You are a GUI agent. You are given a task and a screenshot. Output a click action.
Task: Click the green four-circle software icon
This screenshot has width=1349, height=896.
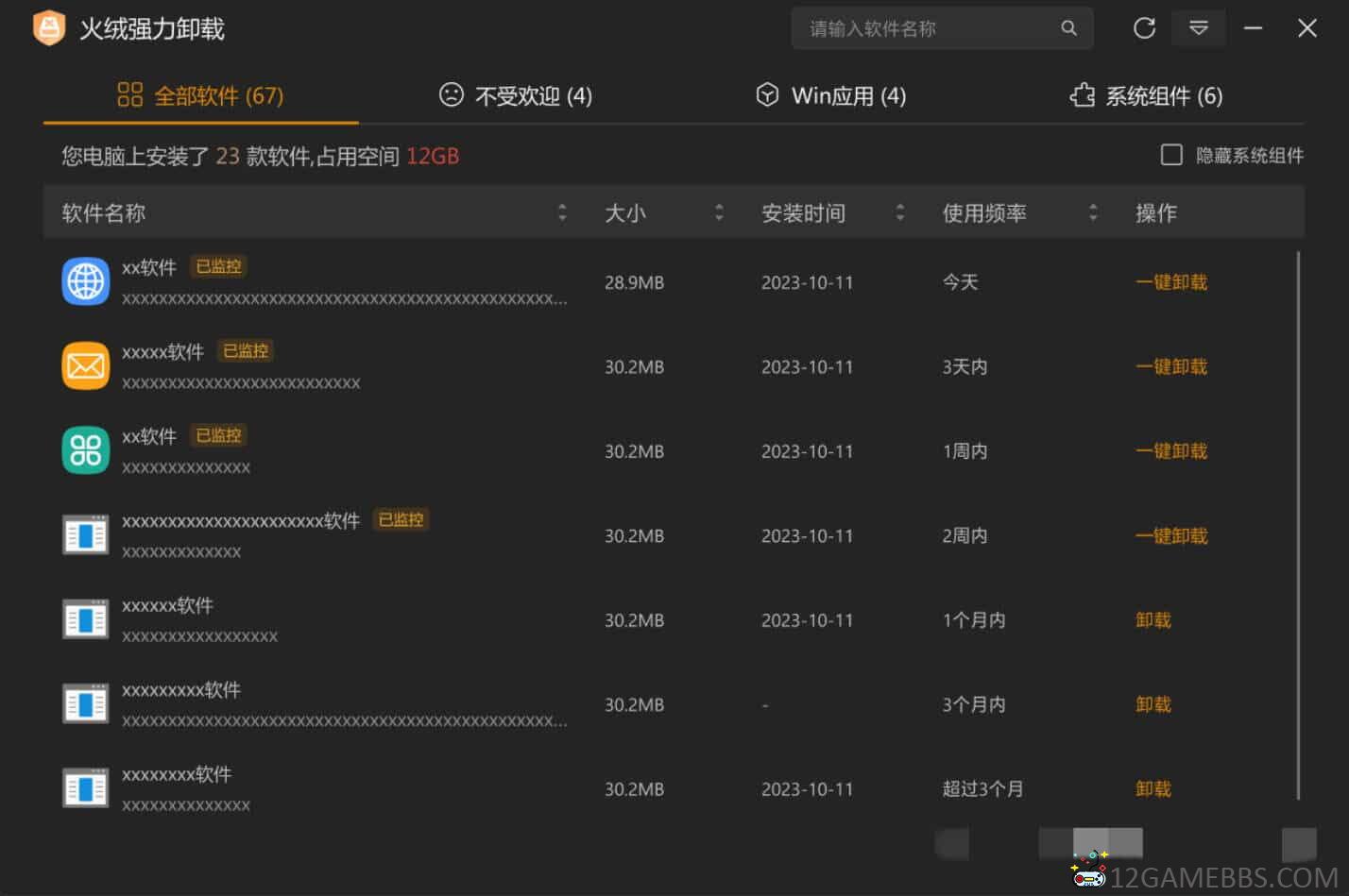pyautogui.click(x=86, y=450)
